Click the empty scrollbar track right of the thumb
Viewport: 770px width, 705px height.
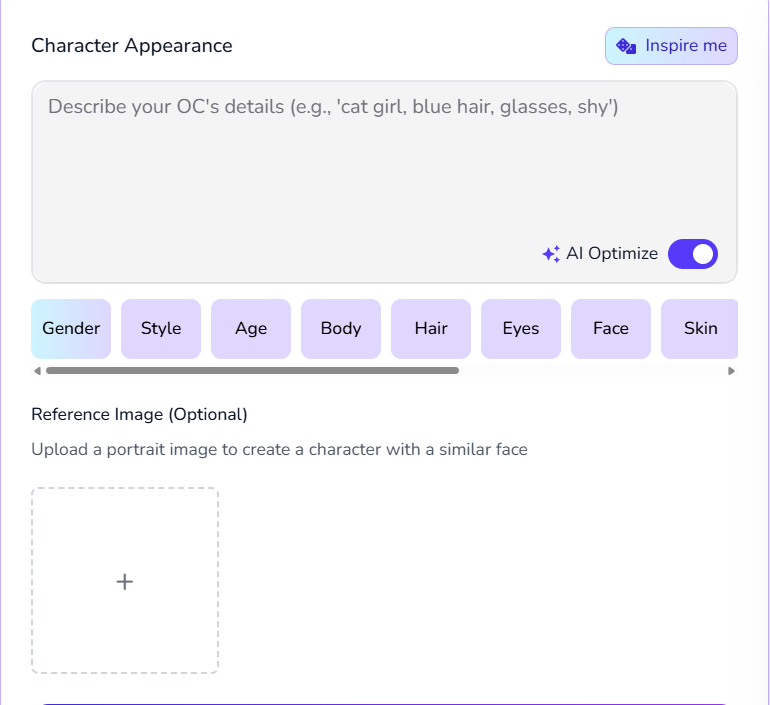tap(592, 371)
